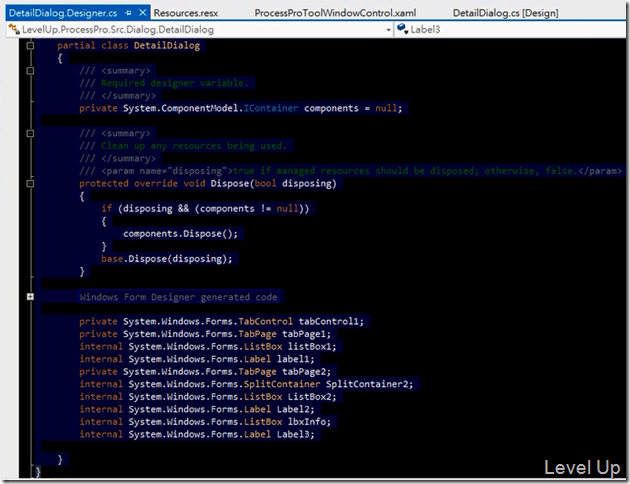Image resolution: width=630 pixels, height=484 pixels.
Task: Click 'base.Dispose(disposing);' line
Action: pyautogui.click(x=167, y=259)
